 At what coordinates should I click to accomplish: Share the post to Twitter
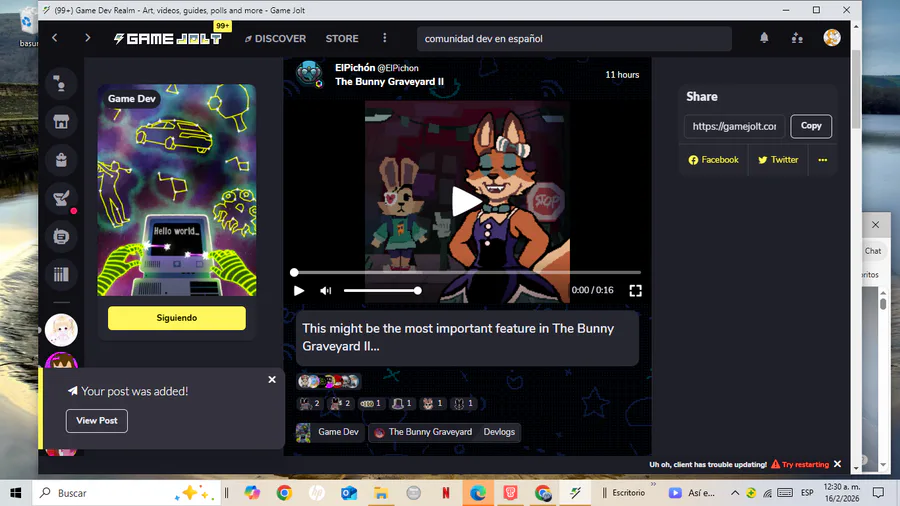[x=778, y=160]
